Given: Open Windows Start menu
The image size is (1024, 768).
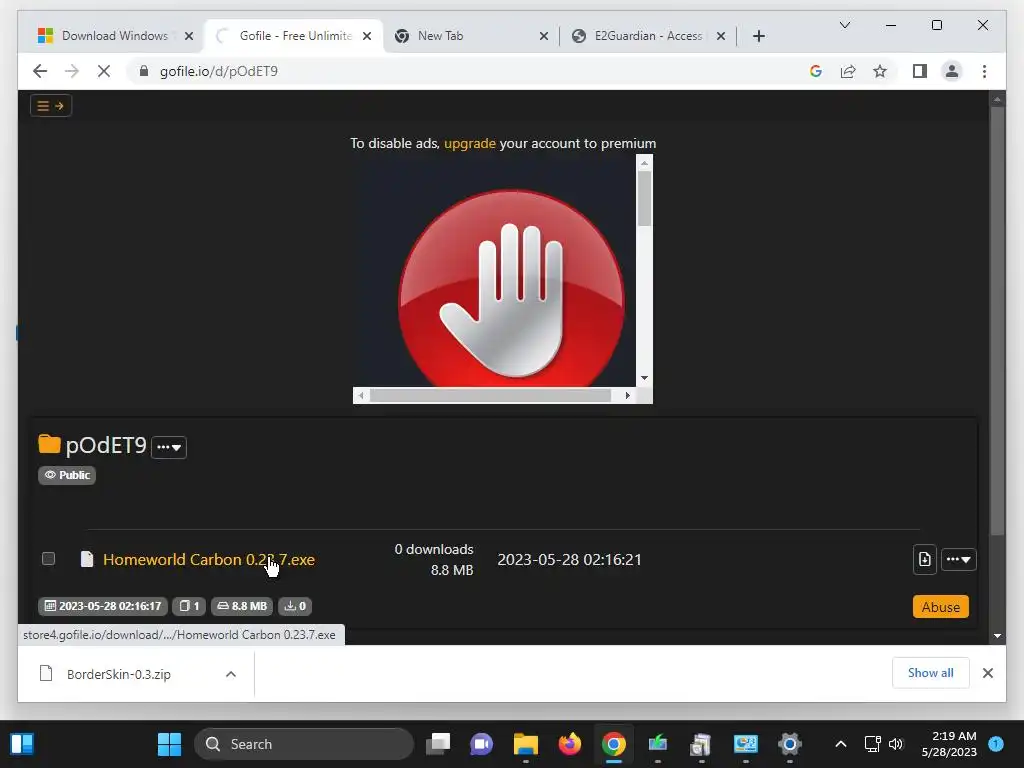Looking at the screenshot, I should 169,744.
